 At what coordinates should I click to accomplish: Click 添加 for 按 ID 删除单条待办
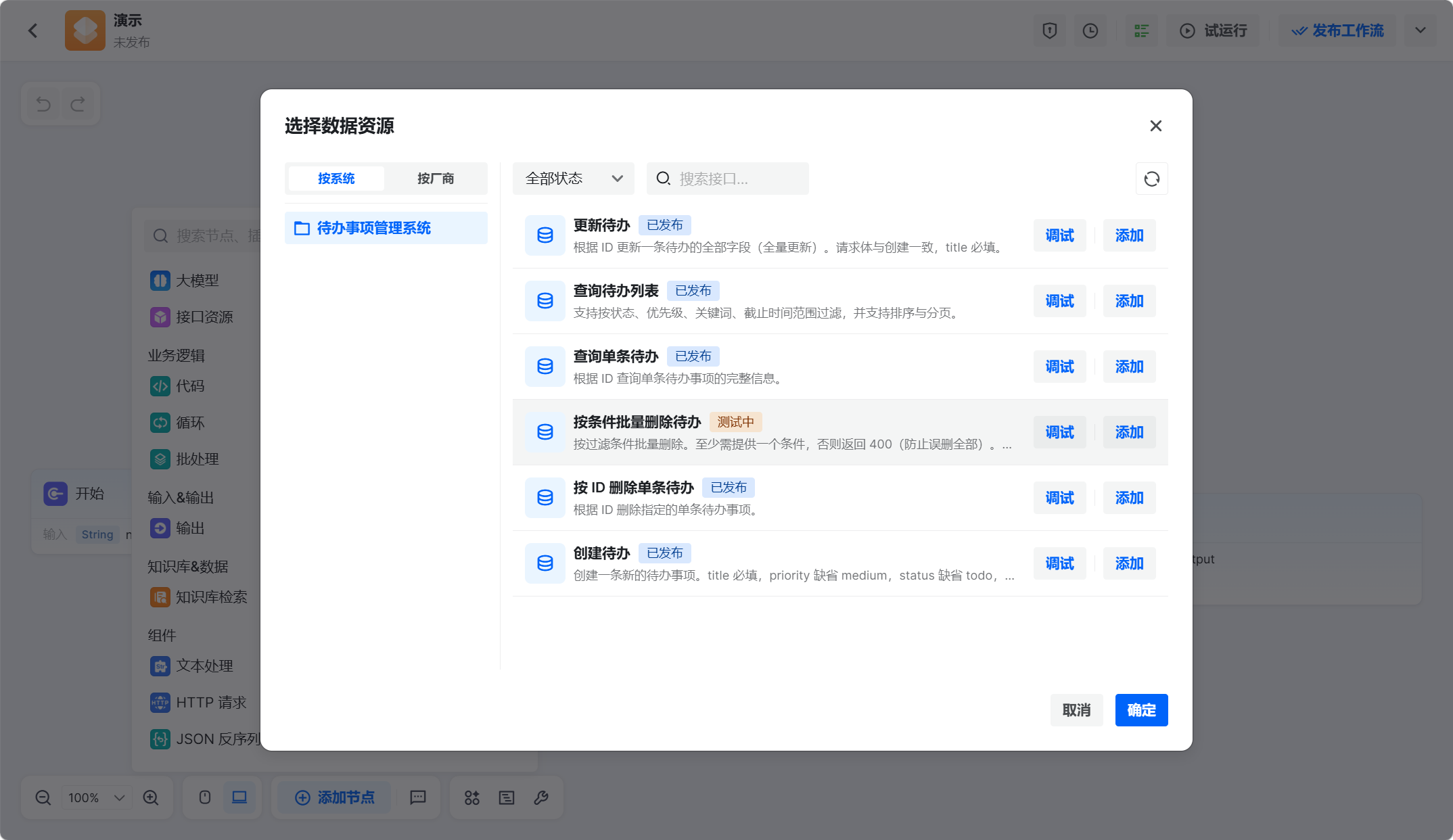click(x=1129, y=498)
